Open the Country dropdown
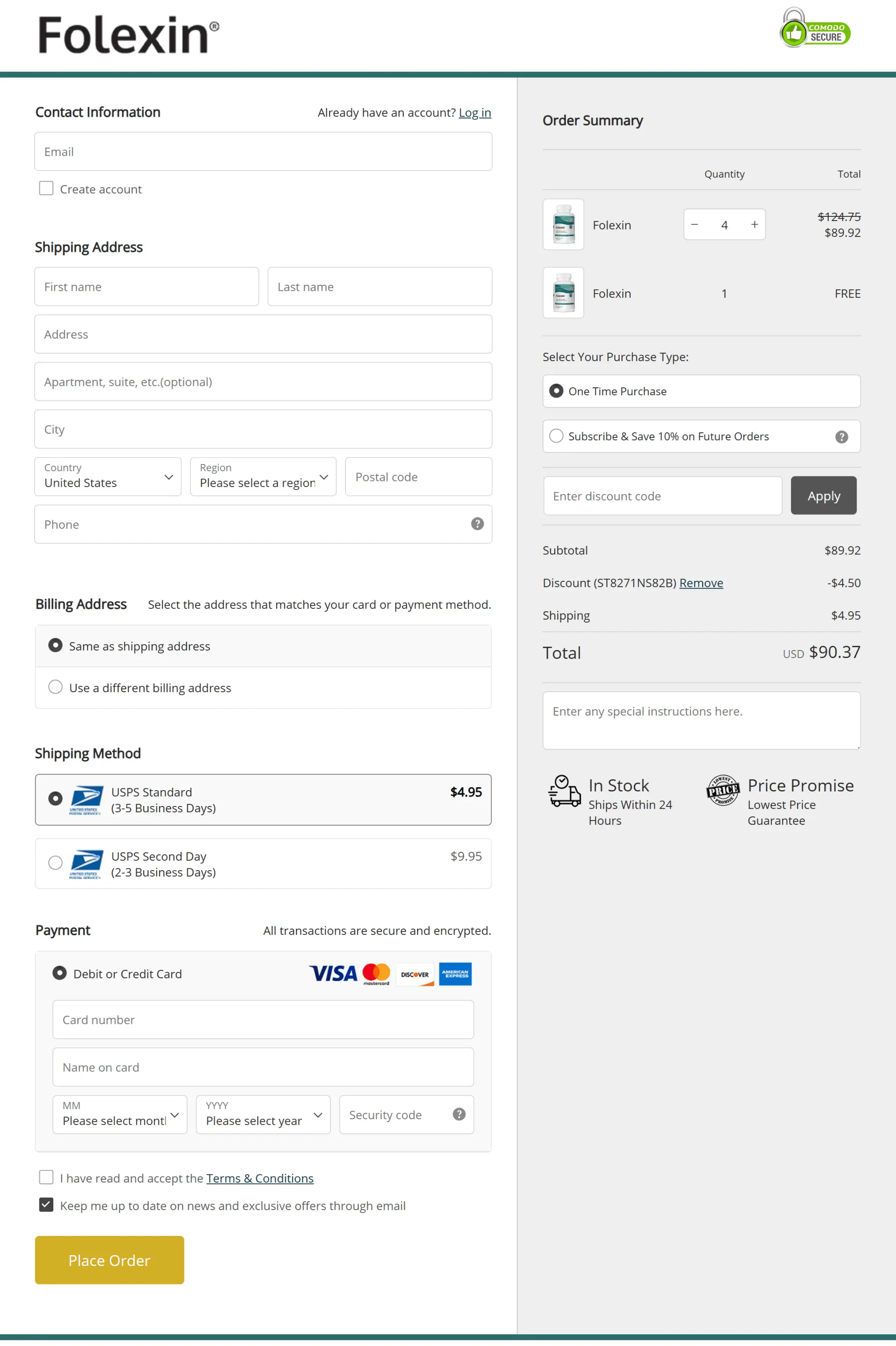The height and width of the screenshot is (1346, 896). point(107,477)
